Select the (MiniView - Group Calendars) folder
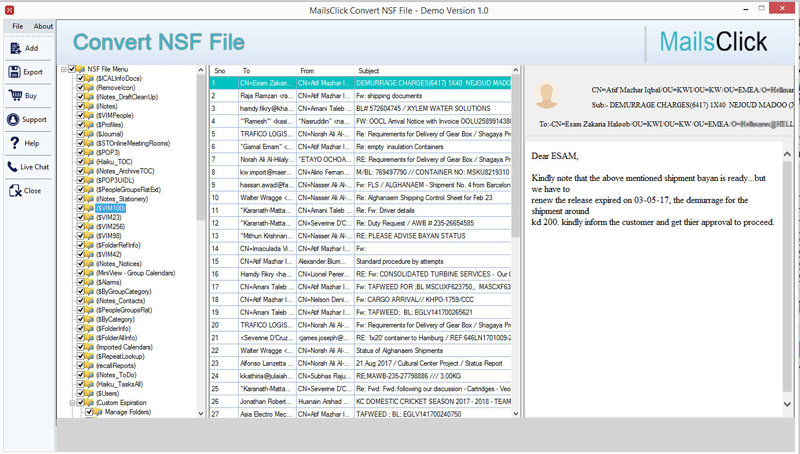800x454 pixels. 136,273
